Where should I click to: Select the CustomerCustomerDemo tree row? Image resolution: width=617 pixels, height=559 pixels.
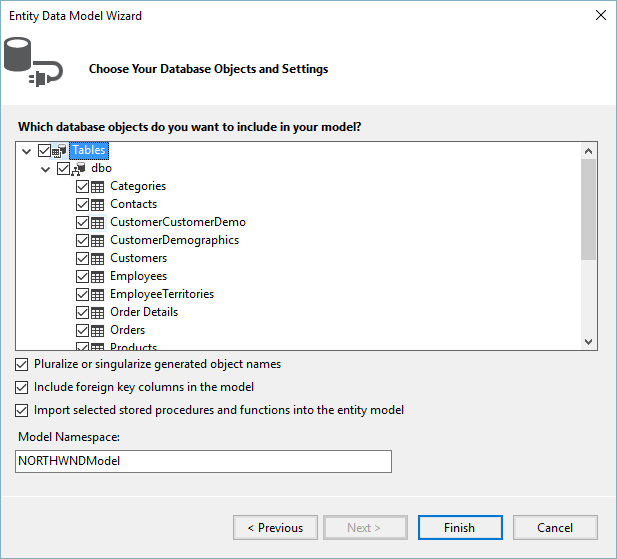[178, 222]
